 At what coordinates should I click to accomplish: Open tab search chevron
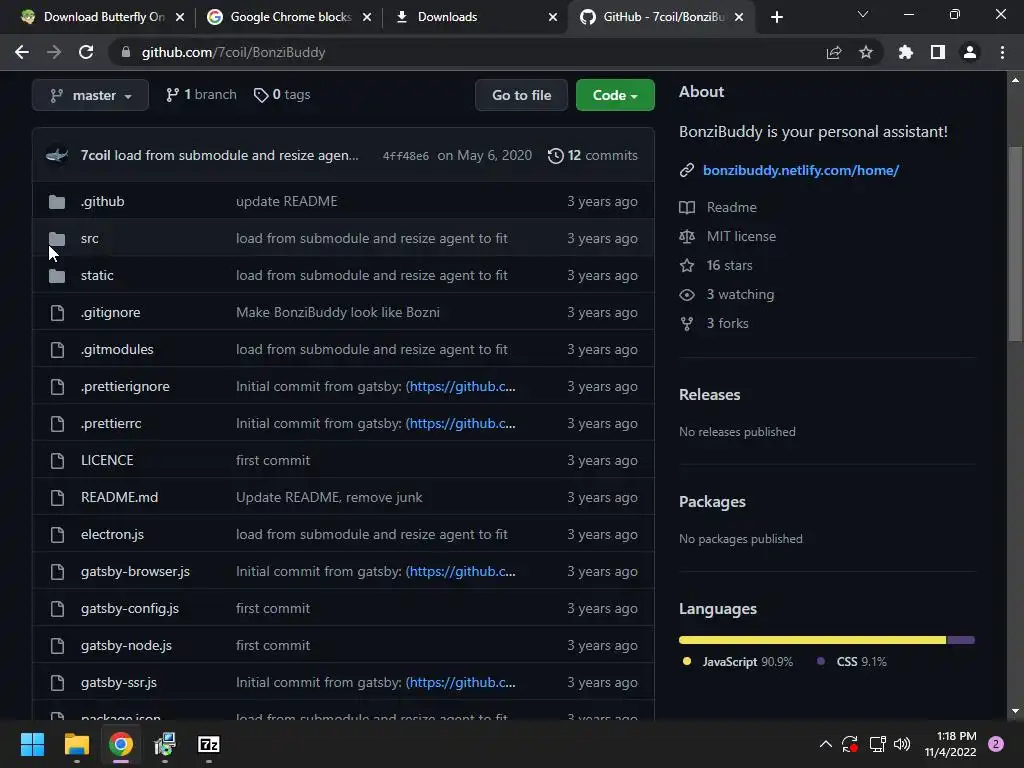(863, 14)
